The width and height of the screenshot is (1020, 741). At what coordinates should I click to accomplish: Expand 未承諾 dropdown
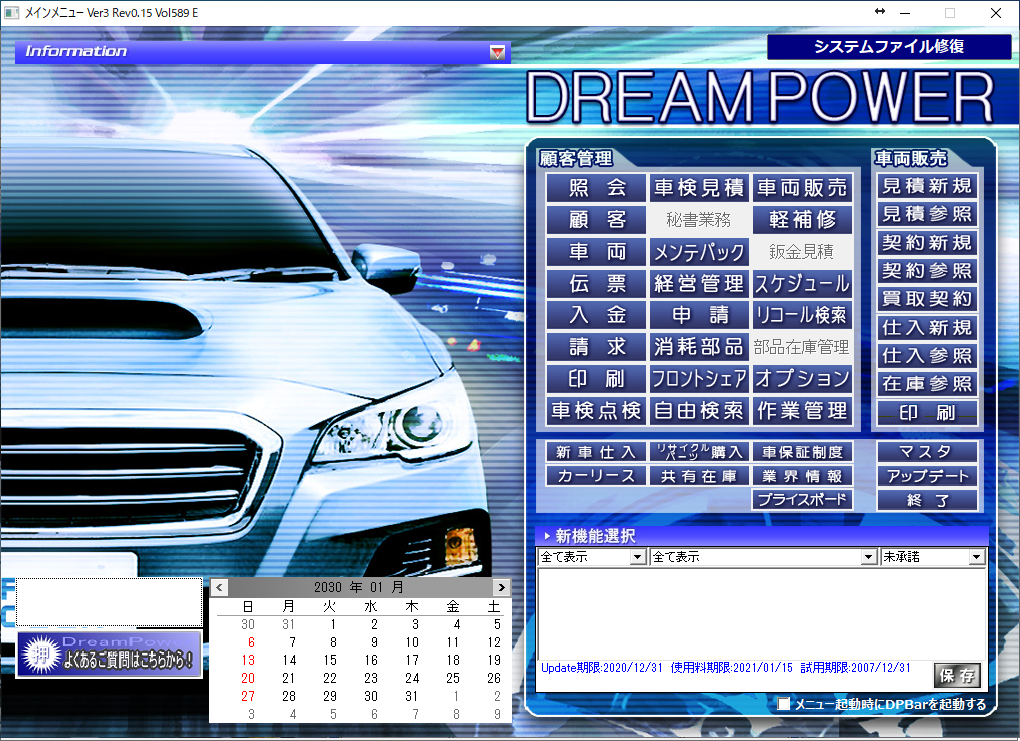[976, 557]
